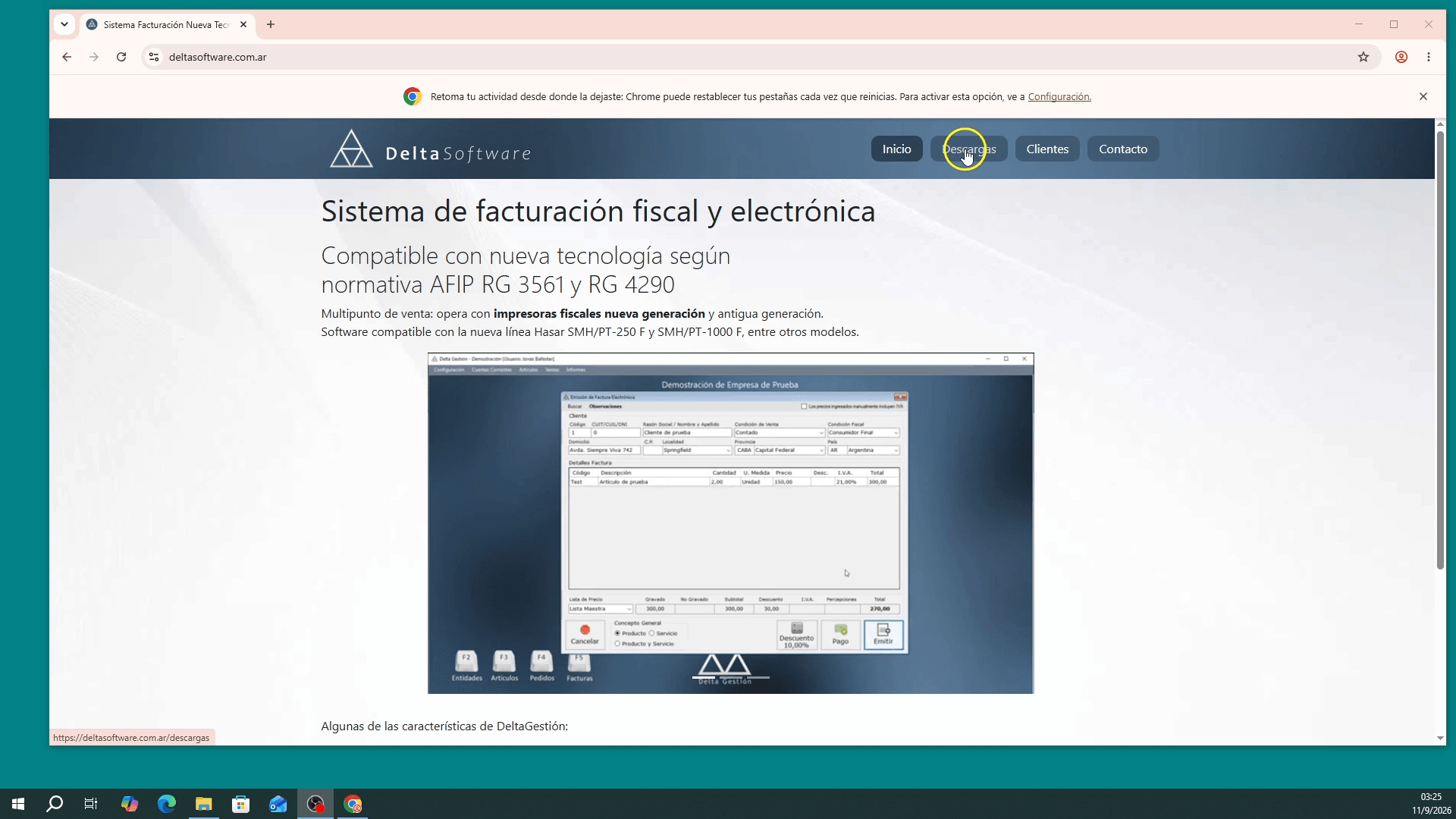
Task: Switch to Chrome on the taskbar
Action: [x=353, y=804]
